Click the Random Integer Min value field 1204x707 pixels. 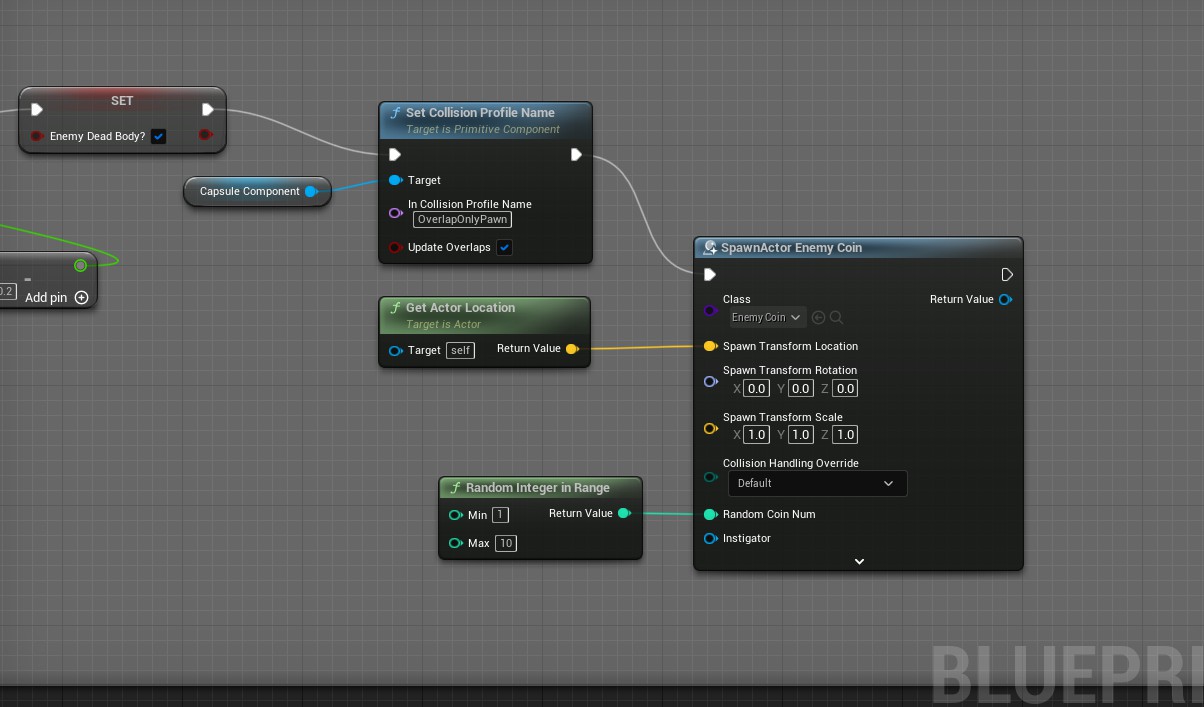pos(500,515)
